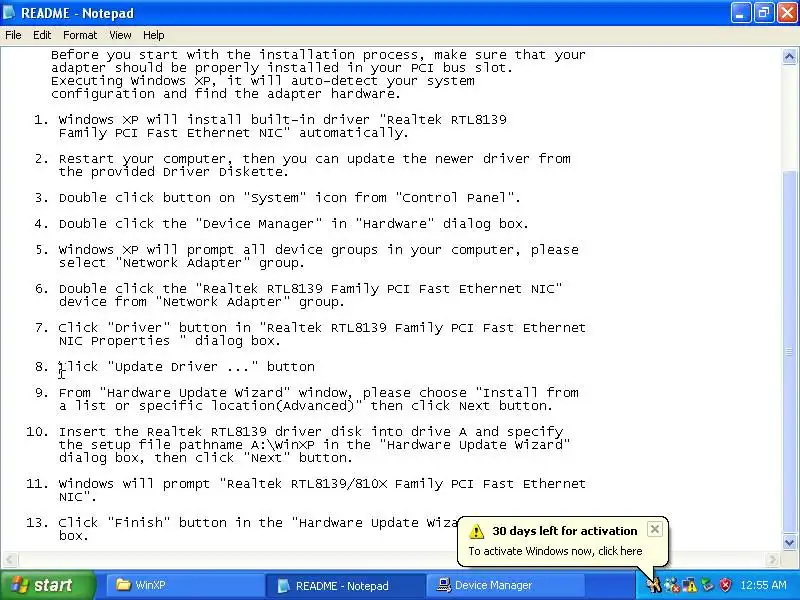
Task: Click the warning icon in the activation balloon
Action: pyautogui.click(x=477, y=531)
